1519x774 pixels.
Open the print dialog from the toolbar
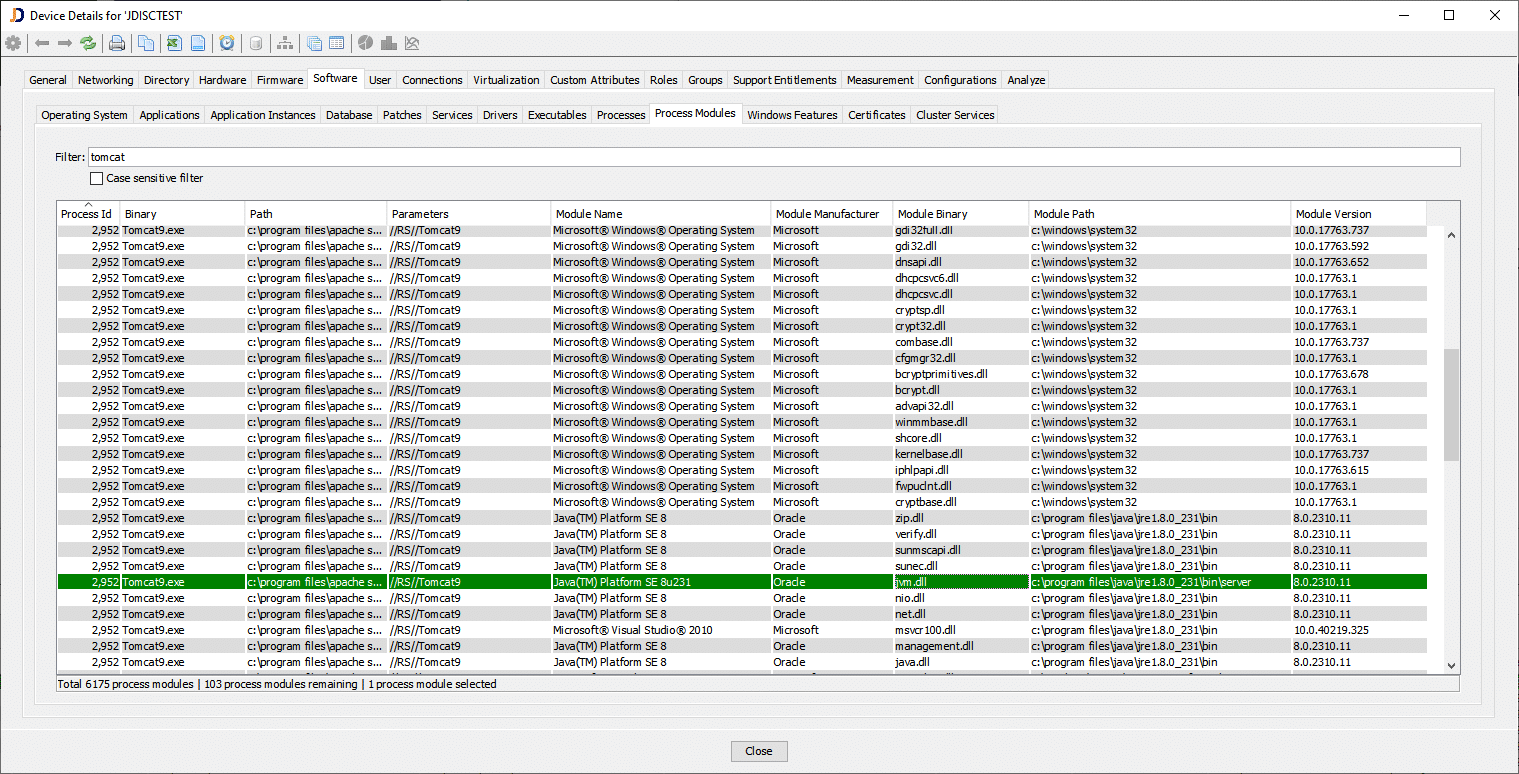pyautogui.click(x=118, y=43)
